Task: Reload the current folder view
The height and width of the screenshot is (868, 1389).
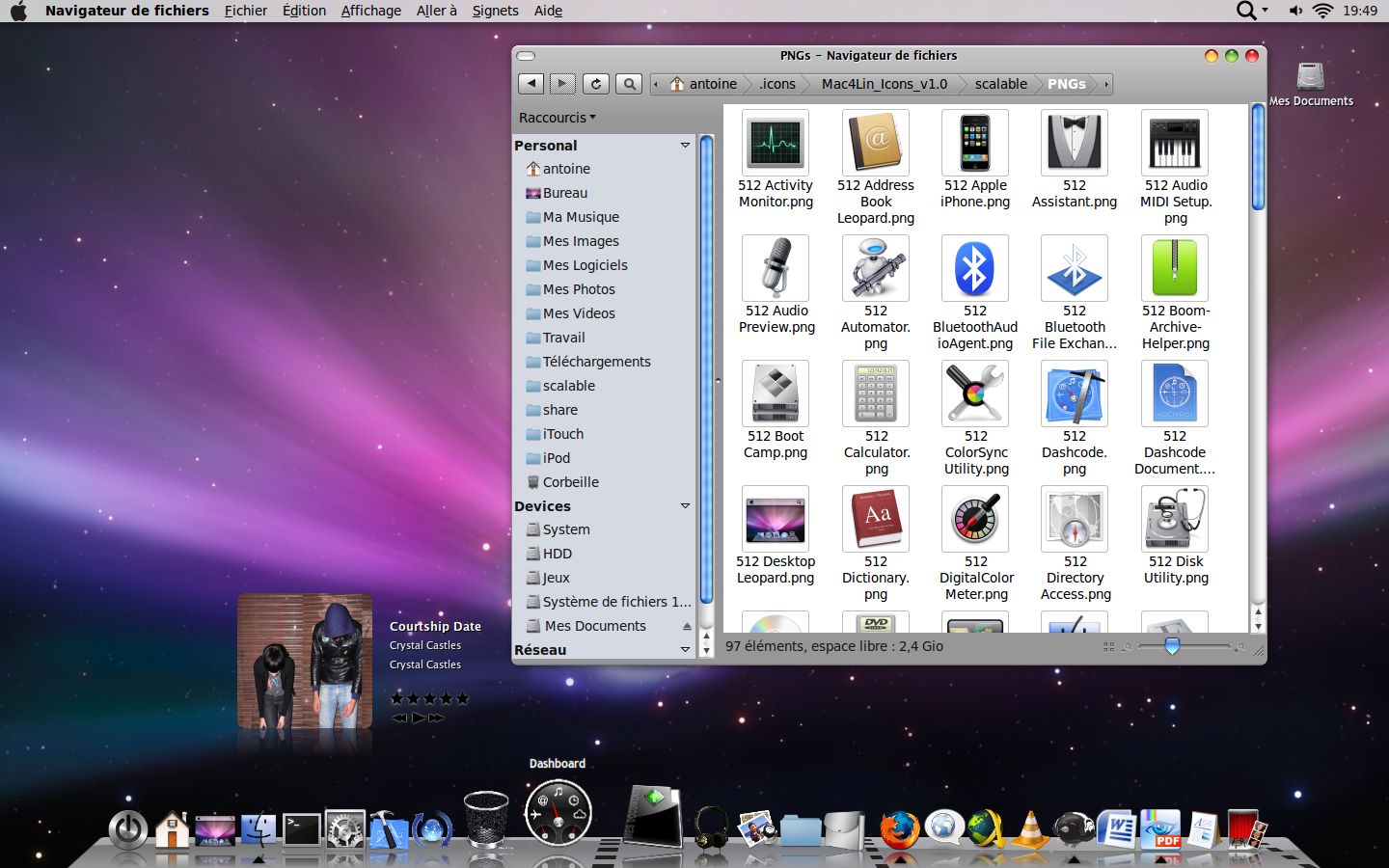Action: tap(596, 84)
